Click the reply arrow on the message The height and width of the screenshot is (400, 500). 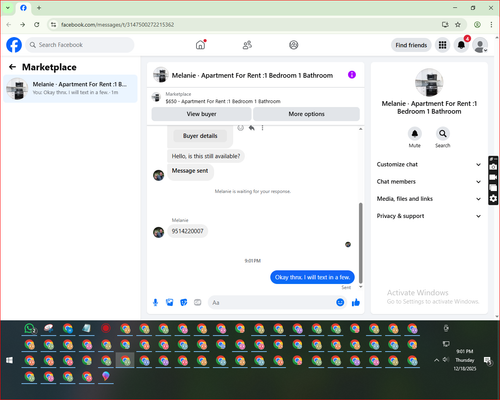[252, 128]
